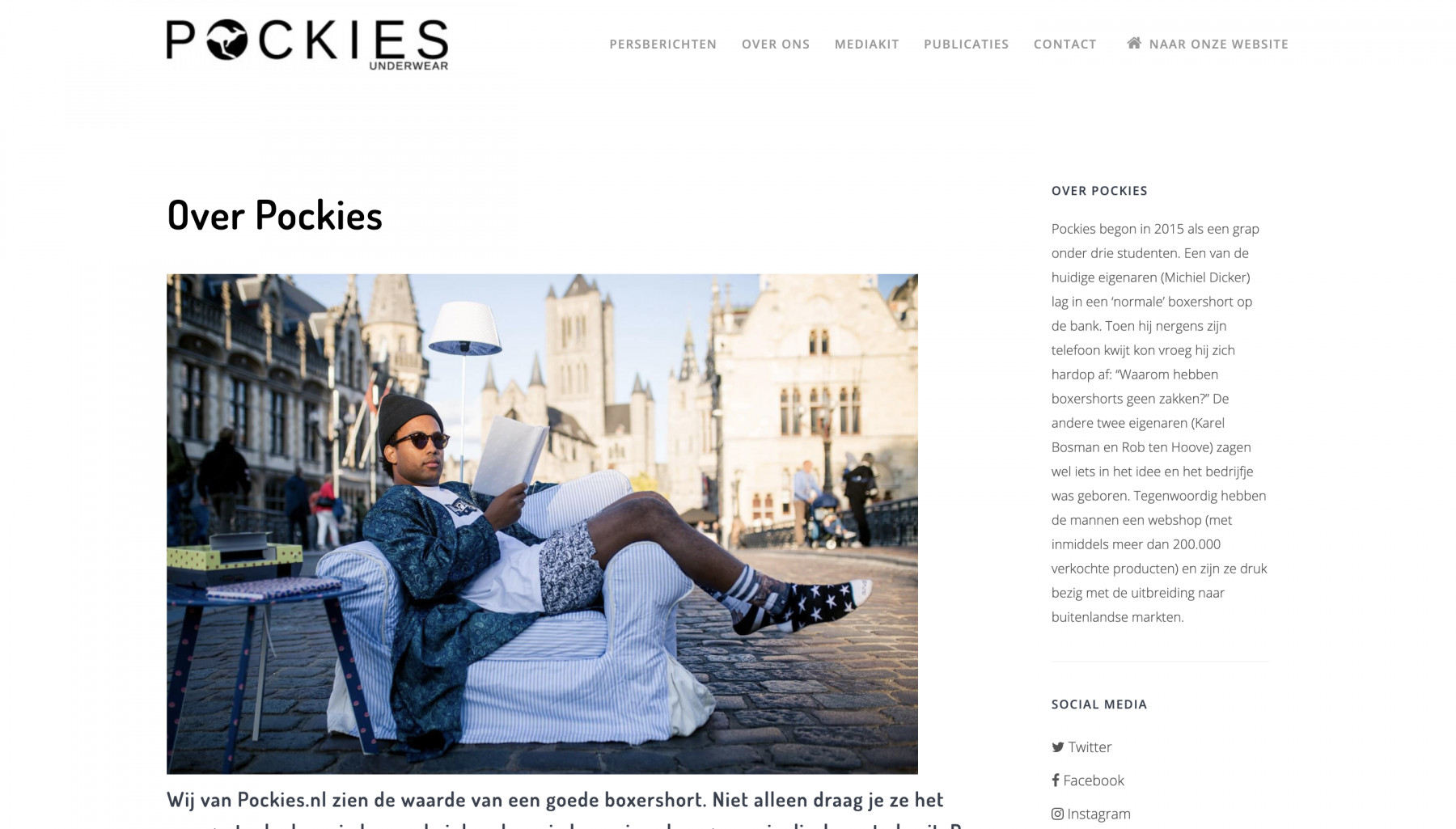Viewport: 1456px width, 829px height.
Task: Open the Twitter text link
Action: coord(1090,747)
